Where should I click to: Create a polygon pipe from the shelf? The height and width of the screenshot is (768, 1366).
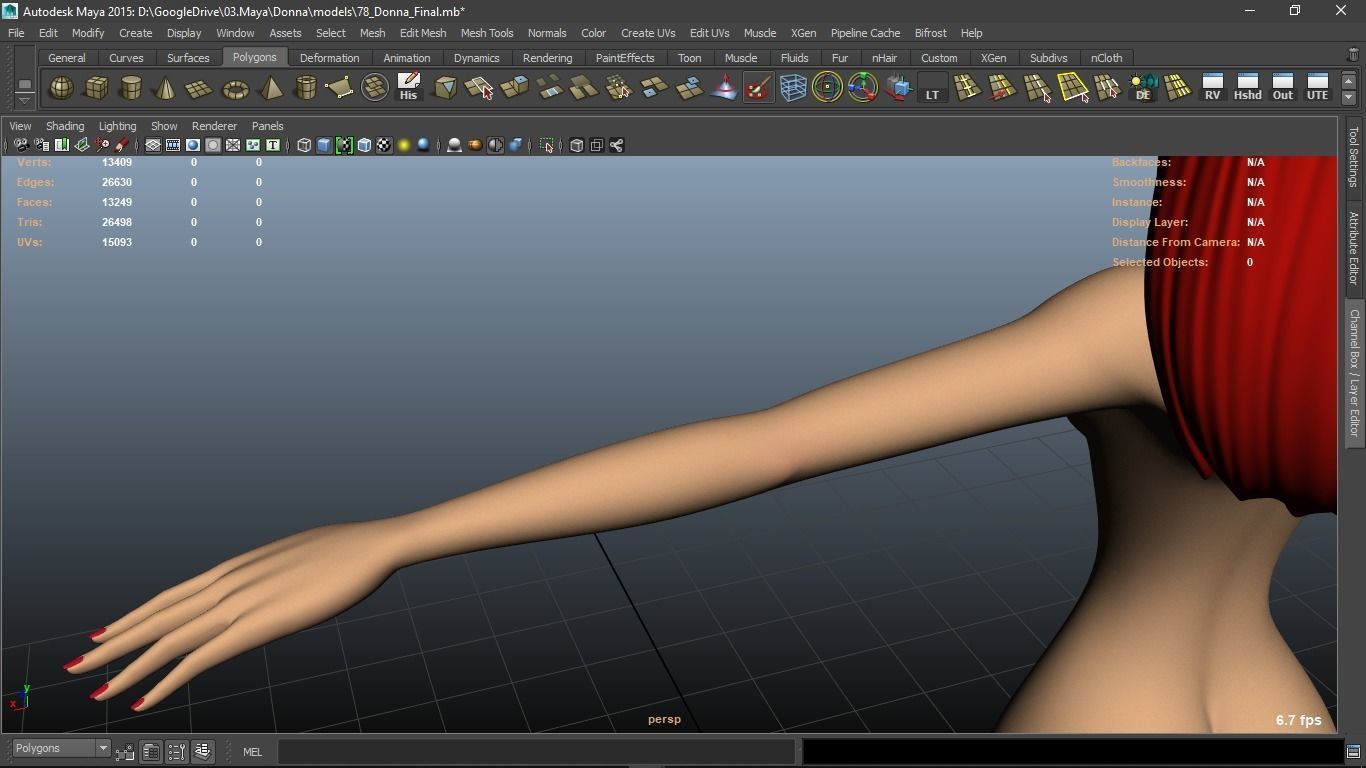click(305, 88)
